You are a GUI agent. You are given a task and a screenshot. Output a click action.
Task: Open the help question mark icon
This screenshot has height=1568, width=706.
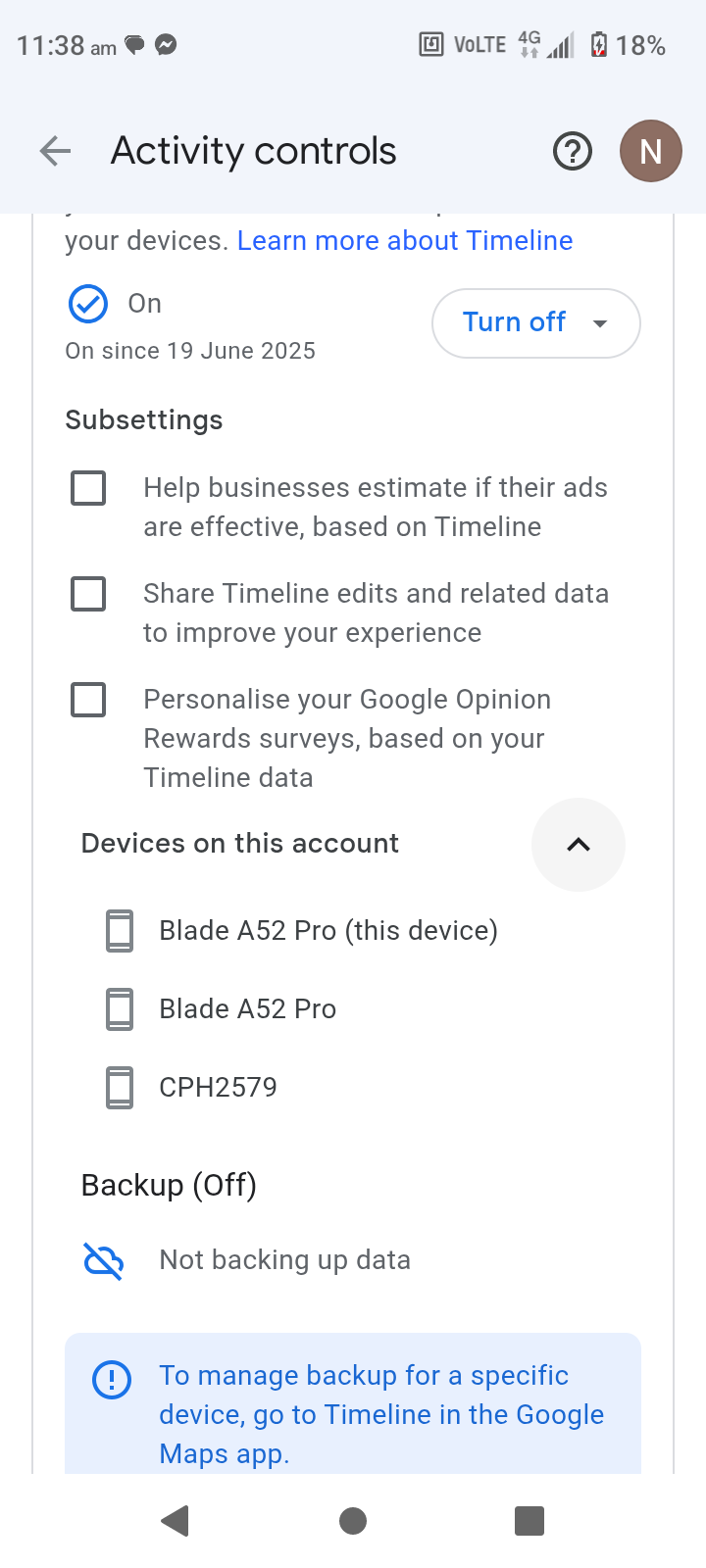point(573,152)
